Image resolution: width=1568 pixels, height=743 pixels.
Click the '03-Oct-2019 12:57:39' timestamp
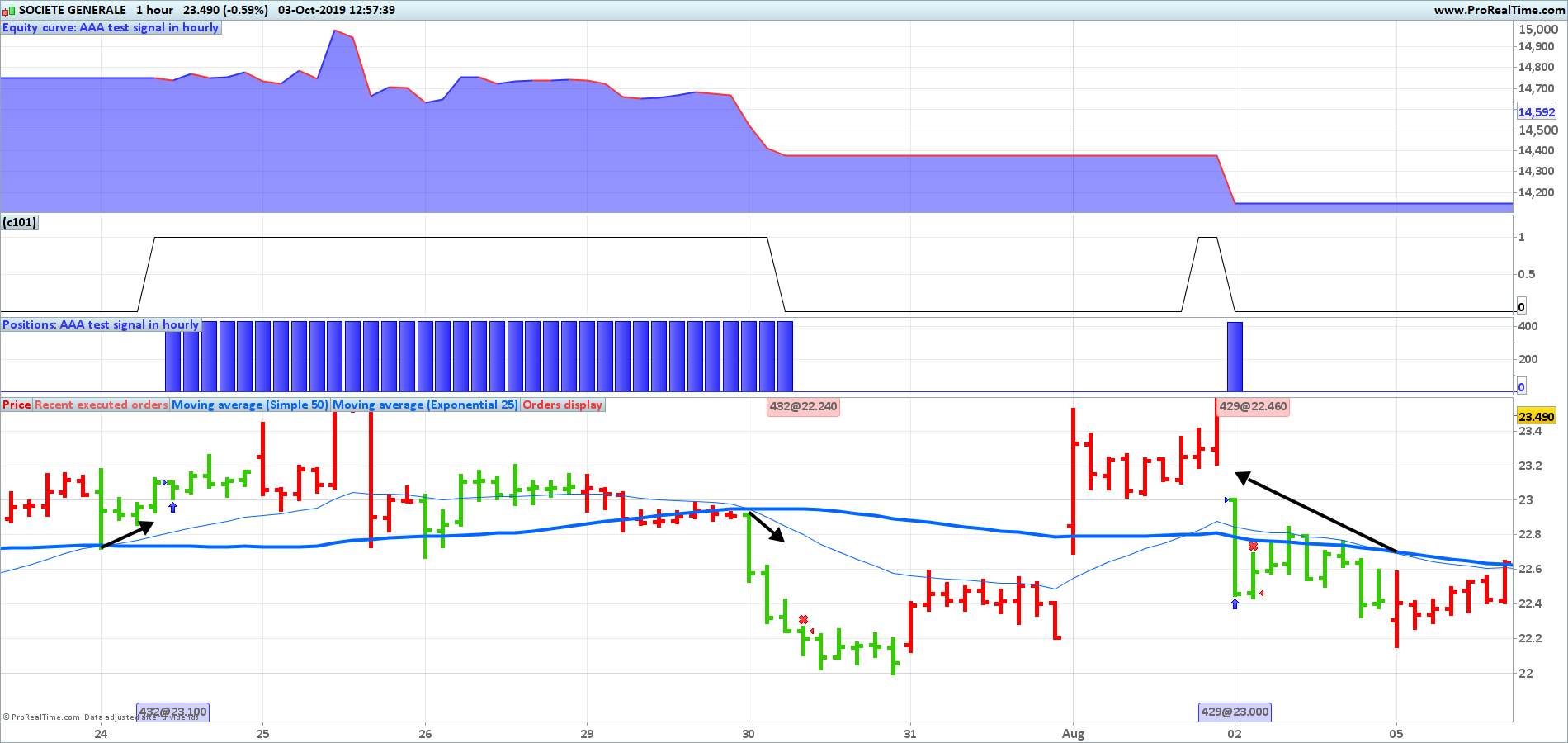click(x=337, y=10)
